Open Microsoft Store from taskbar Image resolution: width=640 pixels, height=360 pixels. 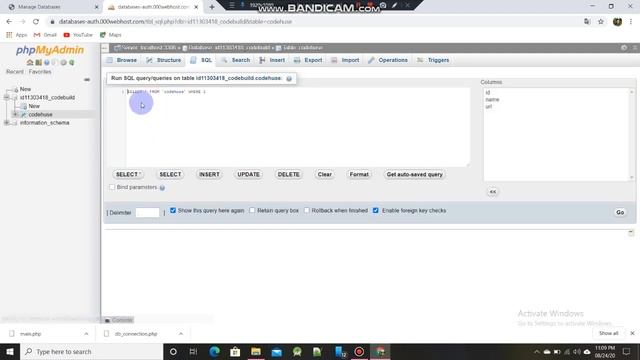click(235, 351)
